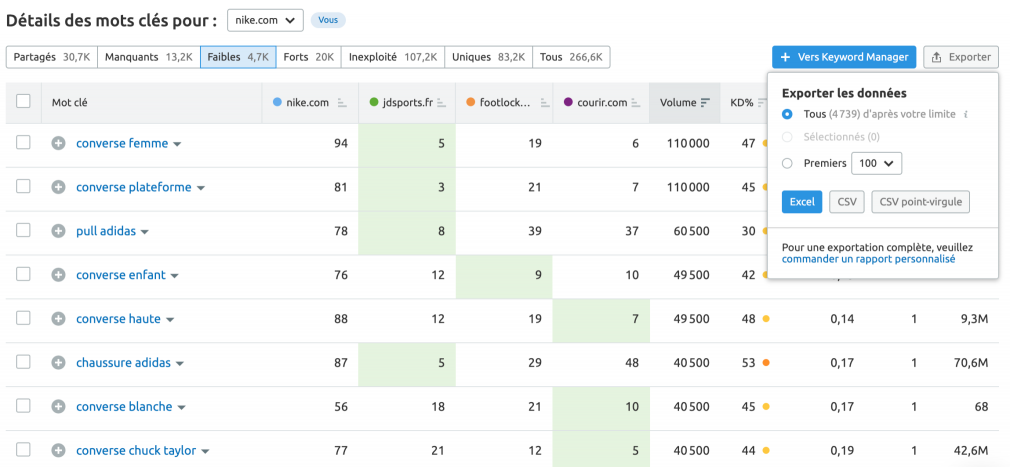Expand arrow next to 'pull adidas'
The height and width of the screenshot is (467, 1010).
(145, 232)
